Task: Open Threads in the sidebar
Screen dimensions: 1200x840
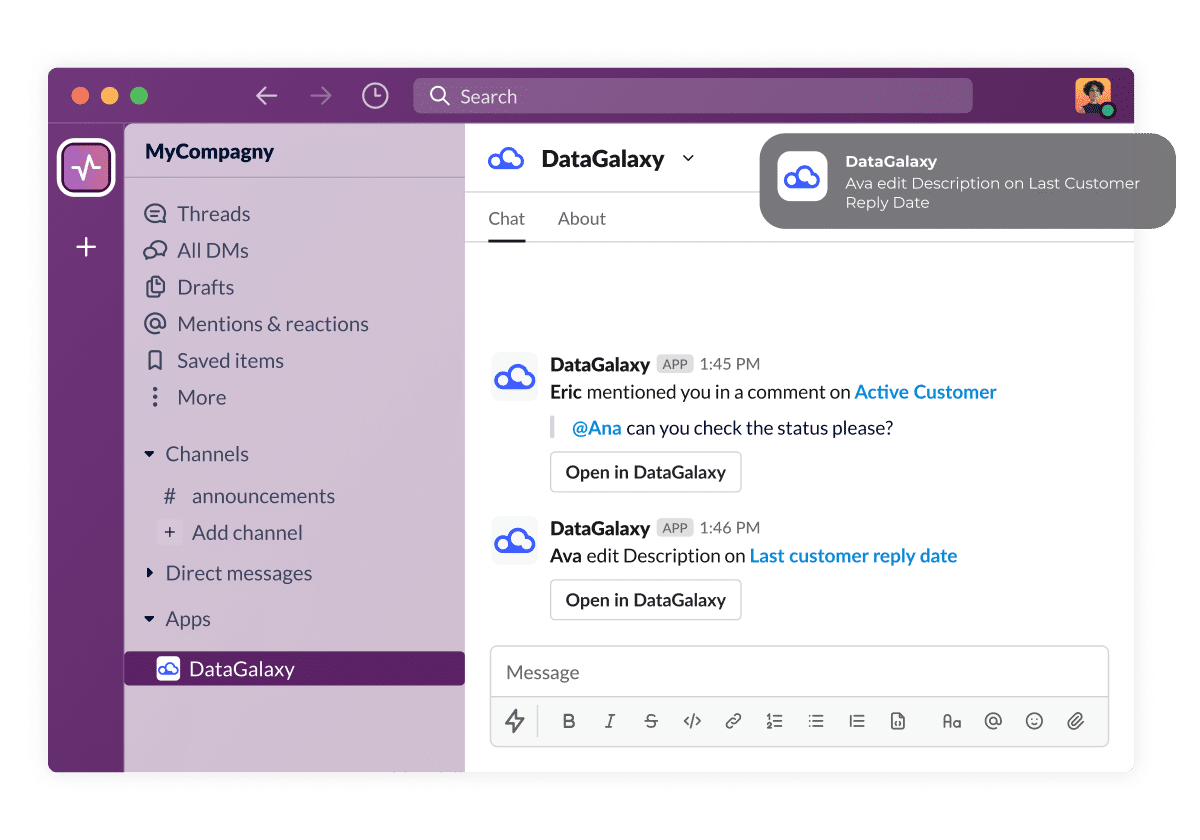Action: (x=213, y=214)
